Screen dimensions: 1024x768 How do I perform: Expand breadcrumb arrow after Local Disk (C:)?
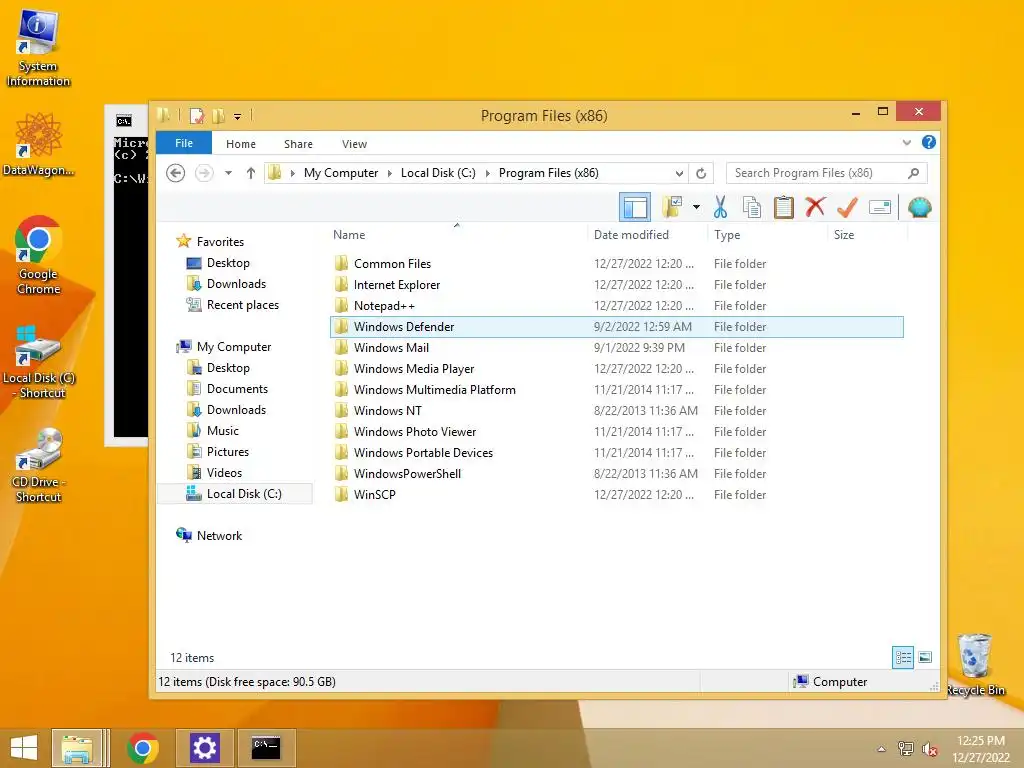coord(487,173)
